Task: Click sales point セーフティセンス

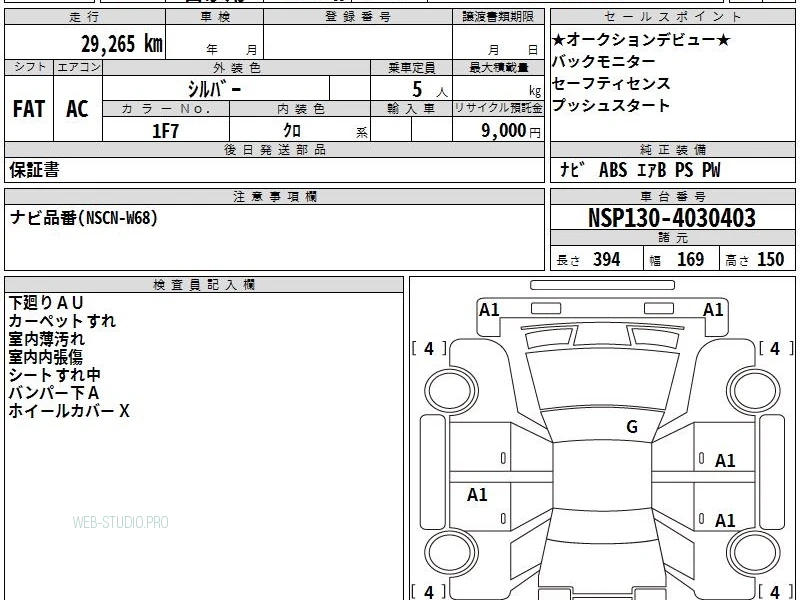Action: 611,83
